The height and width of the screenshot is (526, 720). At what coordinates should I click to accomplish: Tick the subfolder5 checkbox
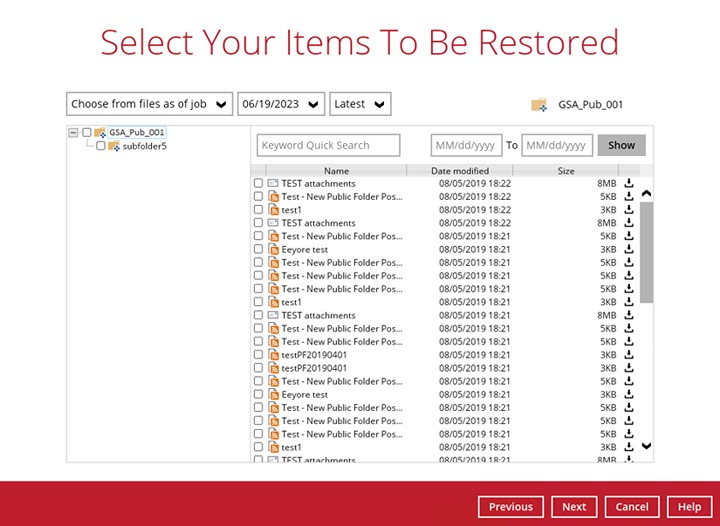tap(100, 146)
